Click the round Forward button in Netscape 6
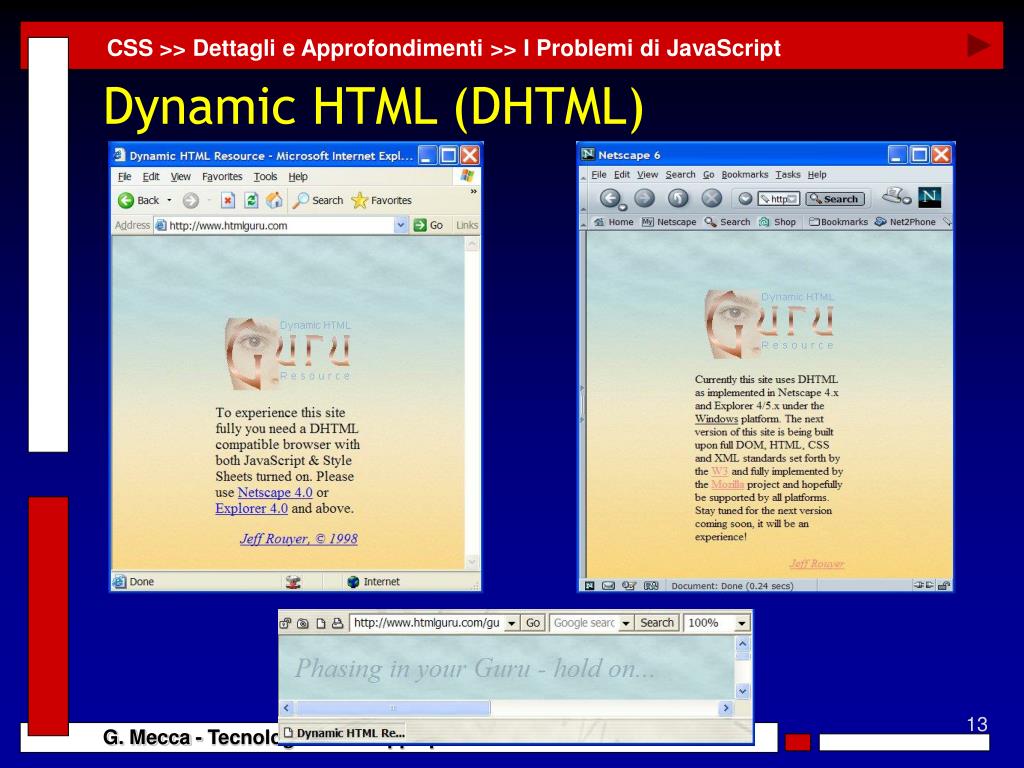Viewport: 1024px width, 768px height. [645, 198]
